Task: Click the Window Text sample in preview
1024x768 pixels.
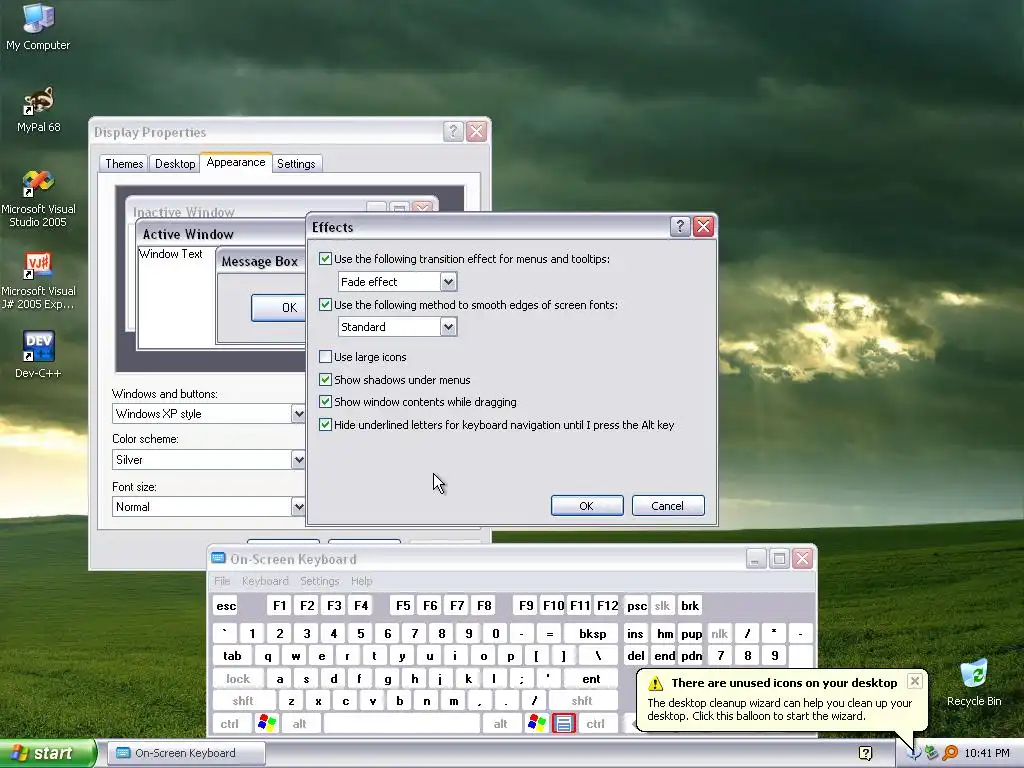Action: pyautogui.click(x=171, y=253)
